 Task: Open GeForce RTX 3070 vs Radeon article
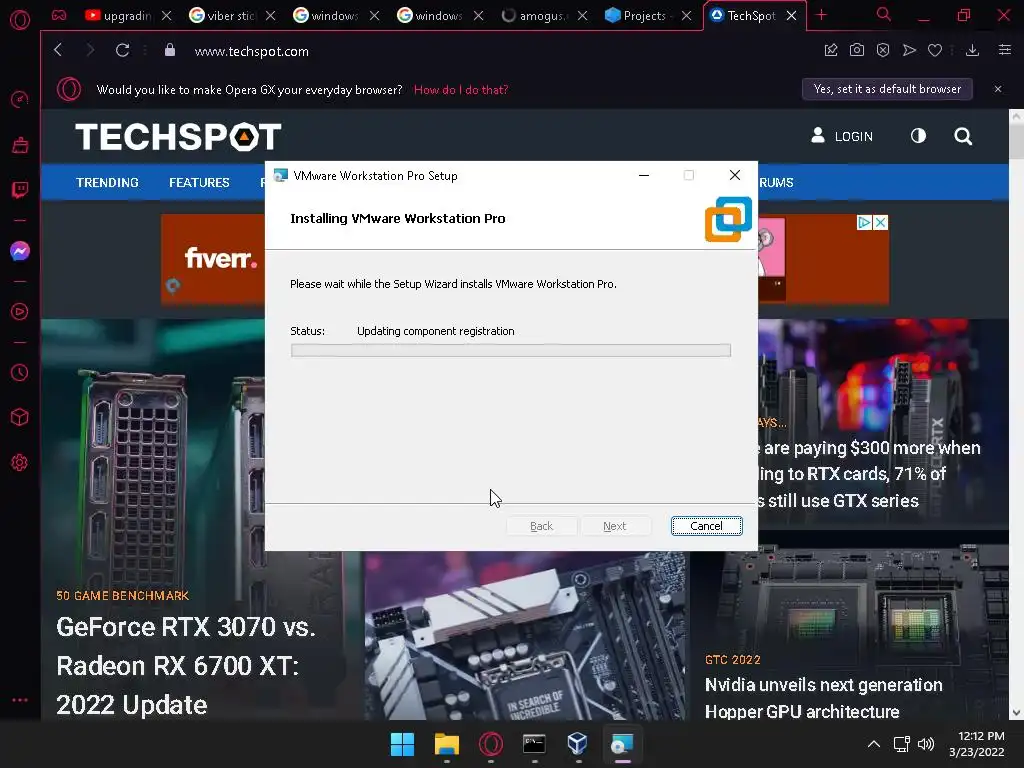pyautogui.click(x=185, y=665)
